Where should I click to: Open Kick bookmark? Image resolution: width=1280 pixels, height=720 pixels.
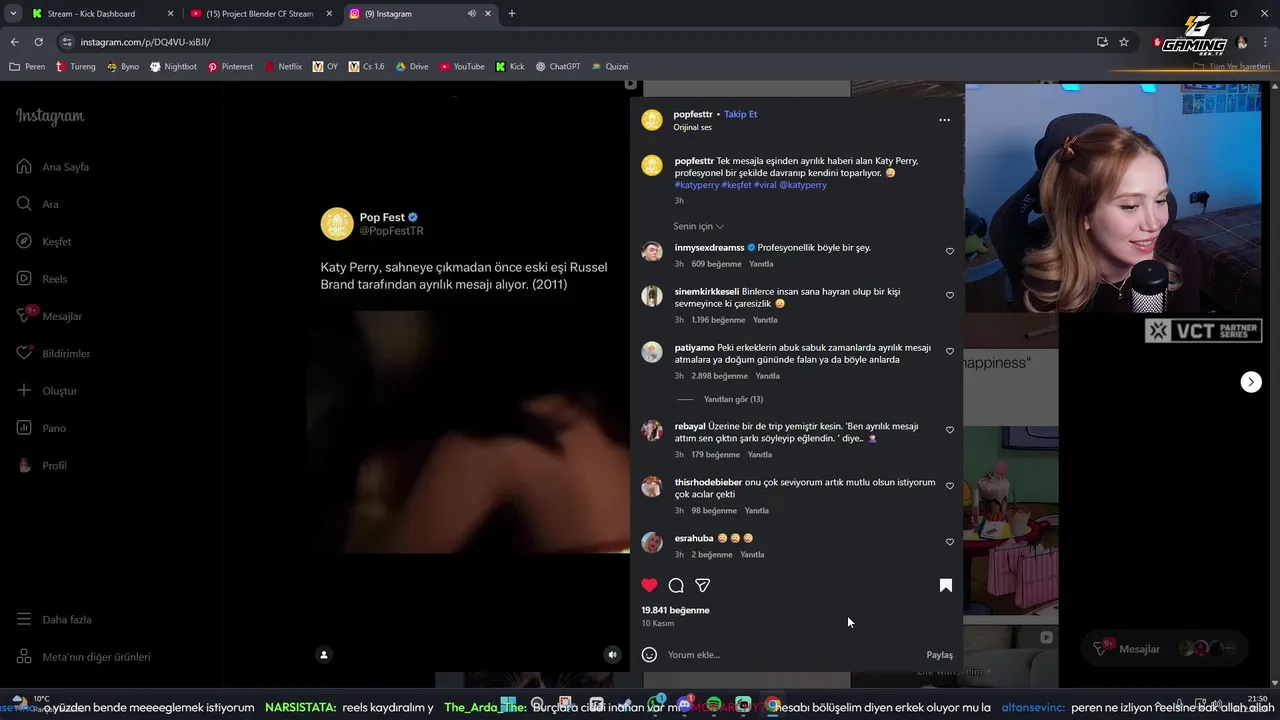(510, 67)
